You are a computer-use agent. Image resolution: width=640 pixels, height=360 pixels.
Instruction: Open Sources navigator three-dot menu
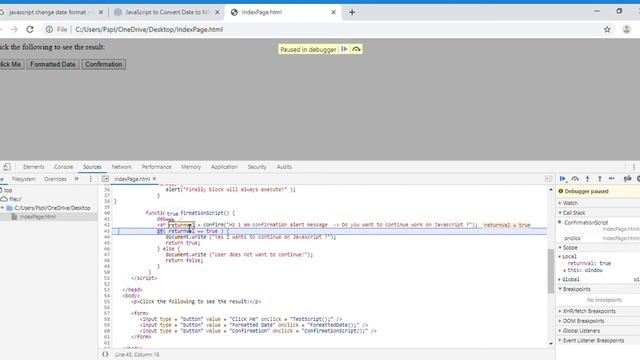(x=90, y=179)
